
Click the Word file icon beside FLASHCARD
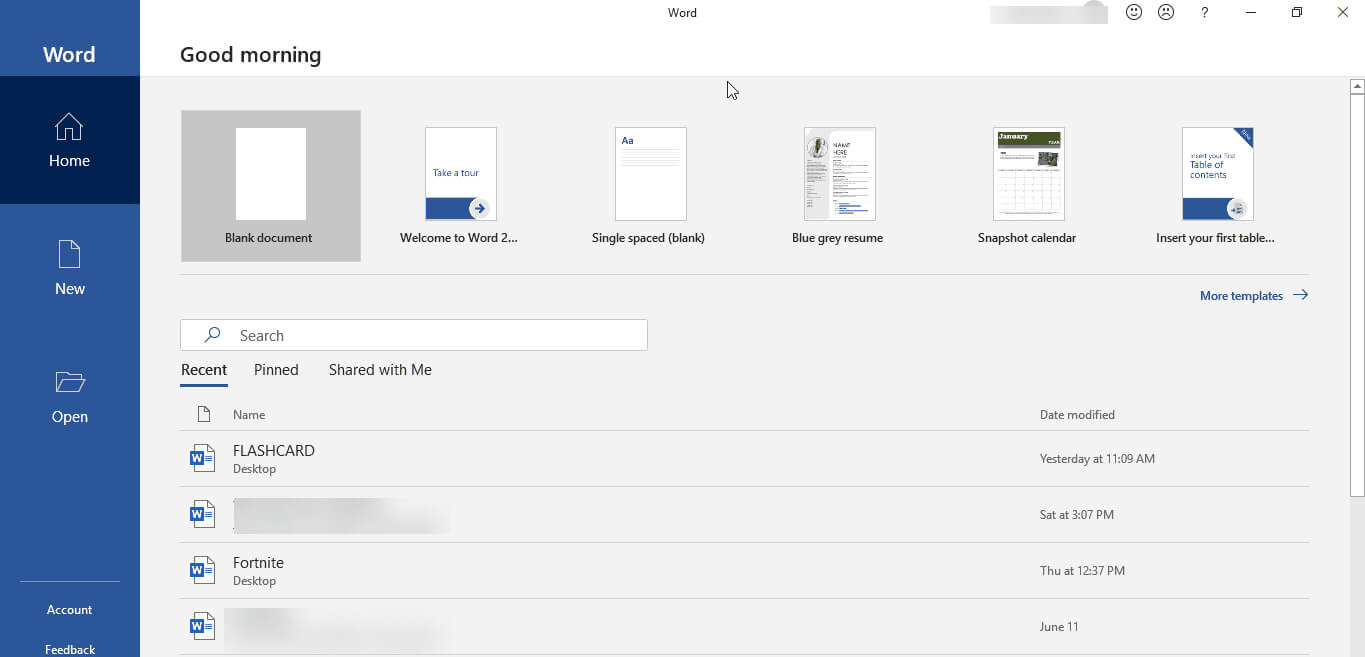tap(203, 458)
